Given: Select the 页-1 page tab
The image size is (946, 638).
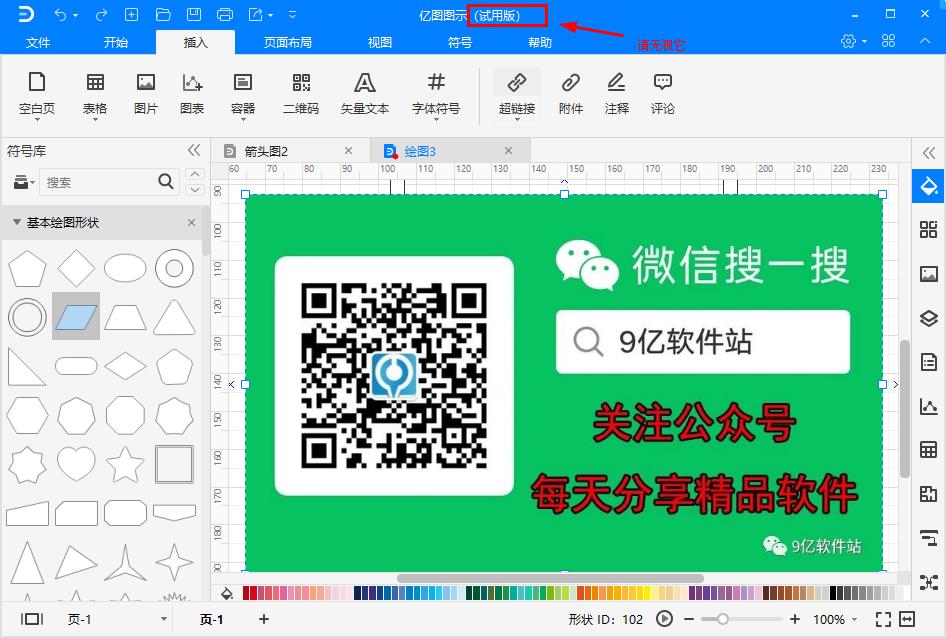Looking at the screenshot, I should click(211, 619).
